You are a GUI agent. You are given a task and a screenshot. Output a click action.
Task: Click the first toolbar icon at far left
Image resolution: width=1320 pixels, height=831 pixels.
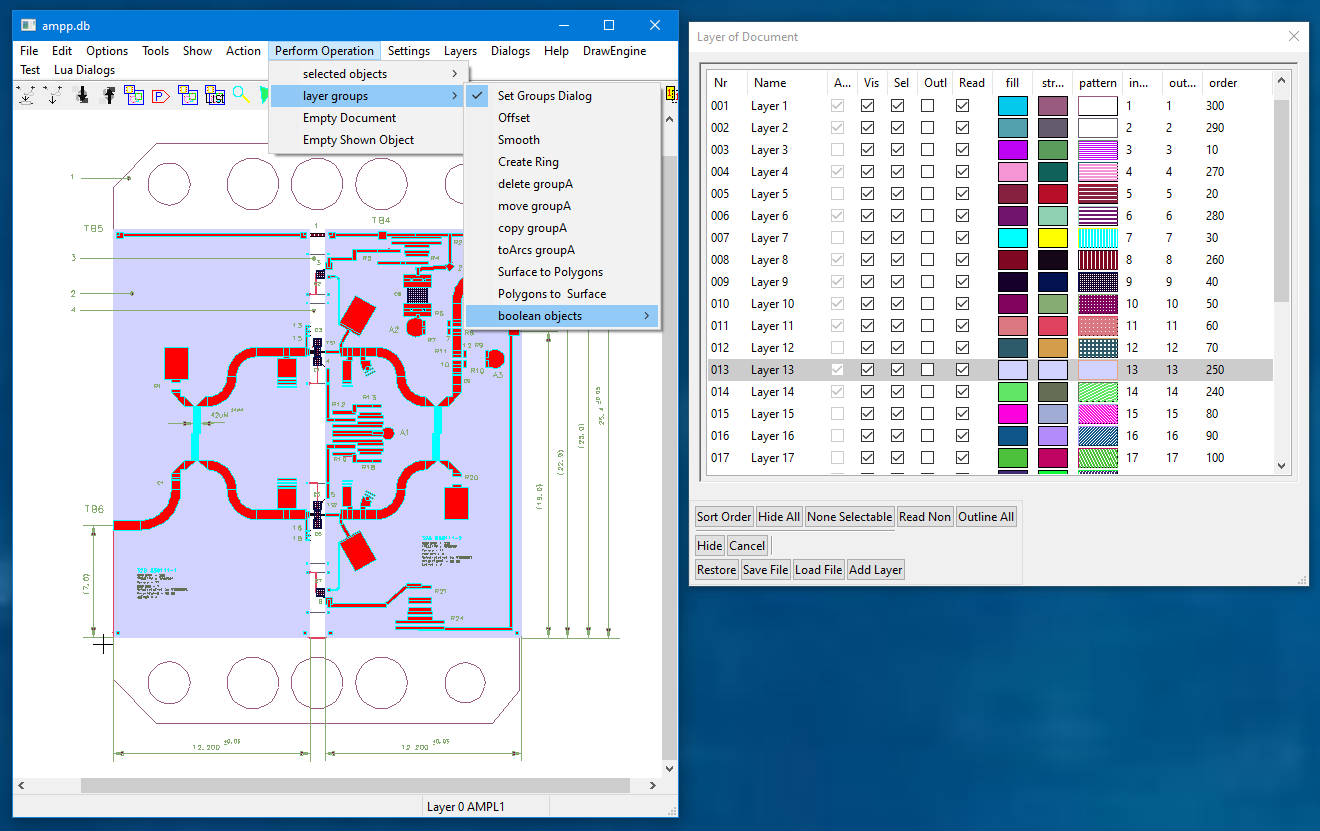27,95
